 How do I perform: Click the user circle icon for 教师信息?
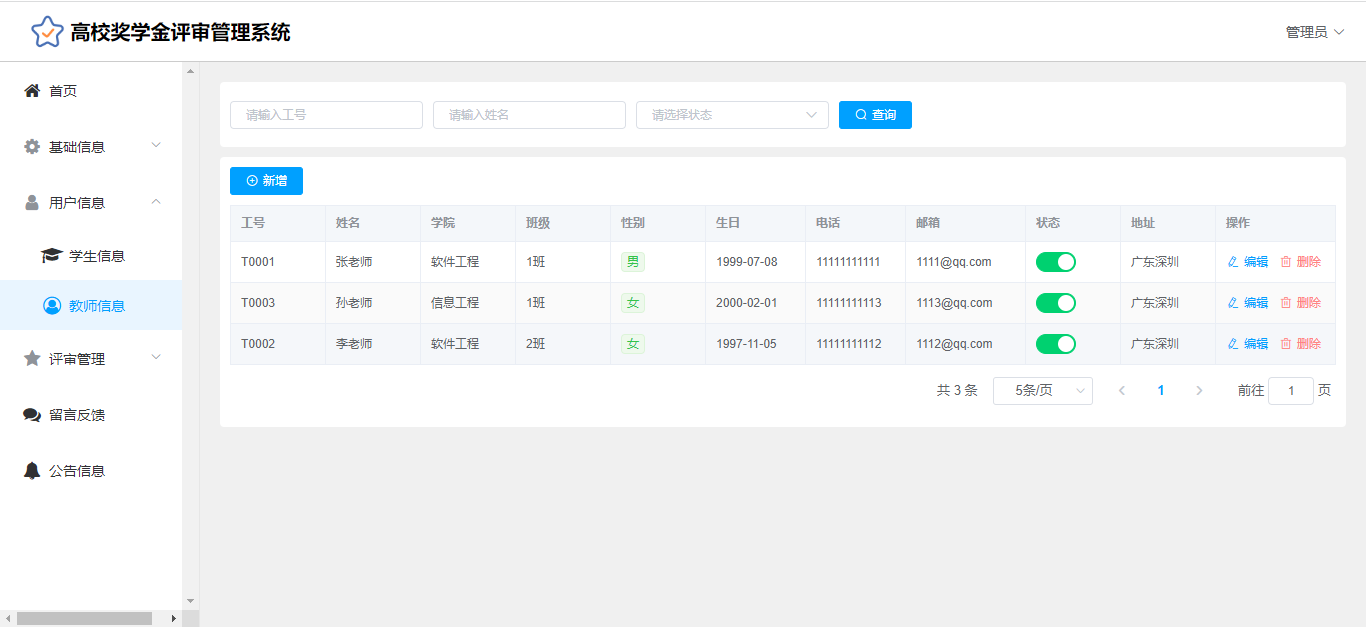point(52,306)
